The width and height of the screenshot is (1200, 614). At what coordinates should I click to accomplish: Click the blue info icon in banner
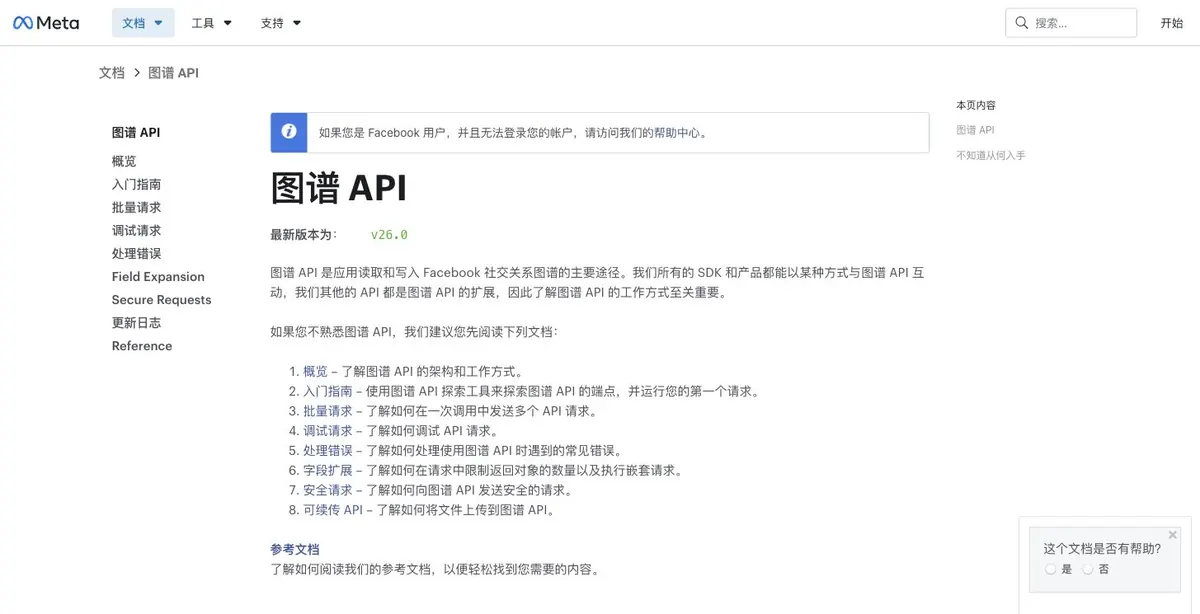point(289,132)
